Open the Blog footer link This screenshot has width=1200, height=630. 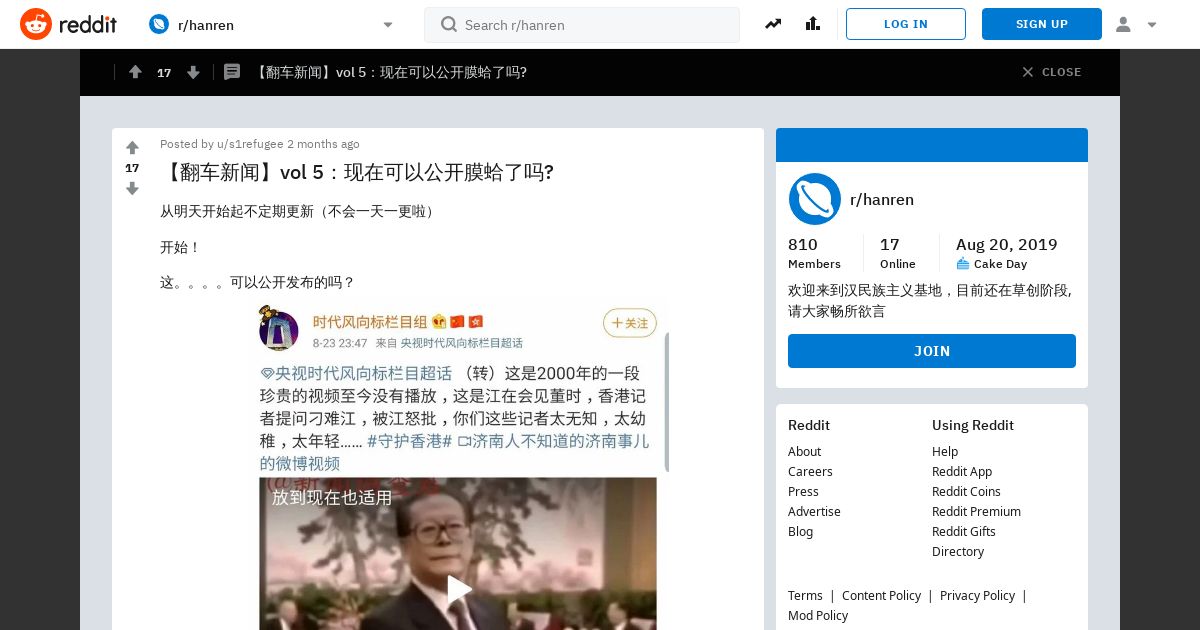click(800, 532)
